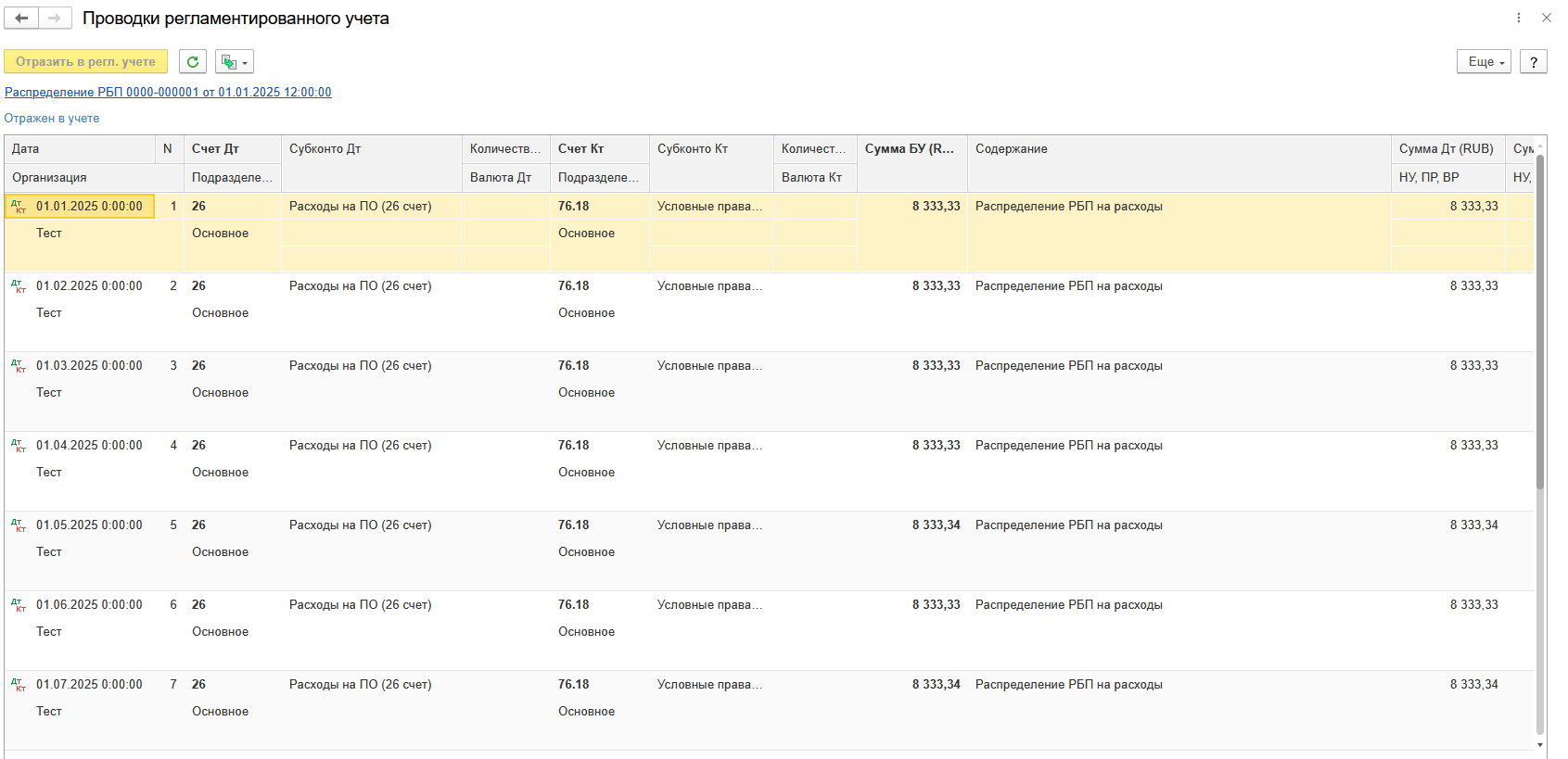Click the 'Отражен в учете' status text

[x=52, y=118]
